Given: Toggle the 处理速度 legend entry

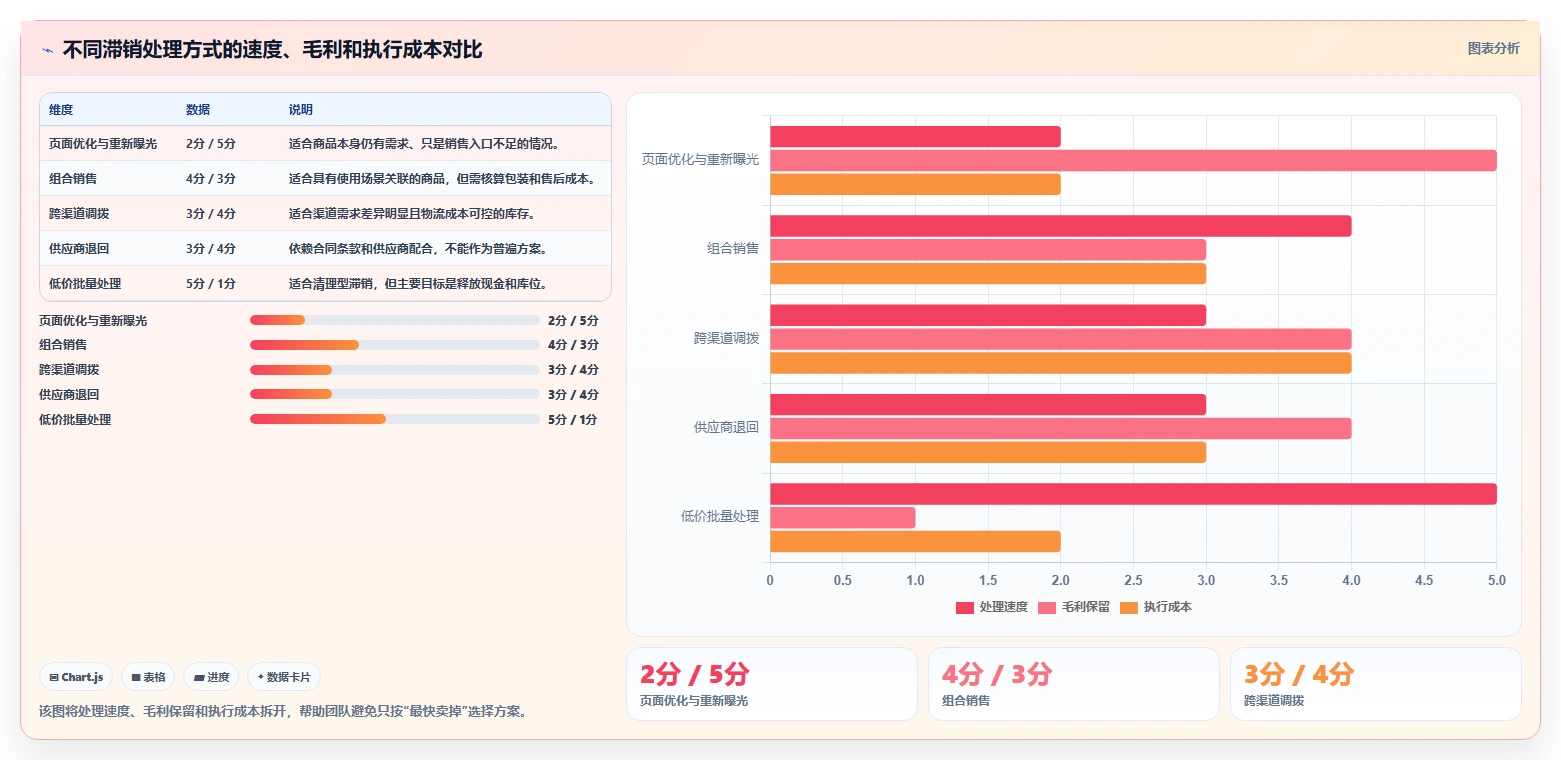Looking at the screenshot, I should tap(992, 607).
